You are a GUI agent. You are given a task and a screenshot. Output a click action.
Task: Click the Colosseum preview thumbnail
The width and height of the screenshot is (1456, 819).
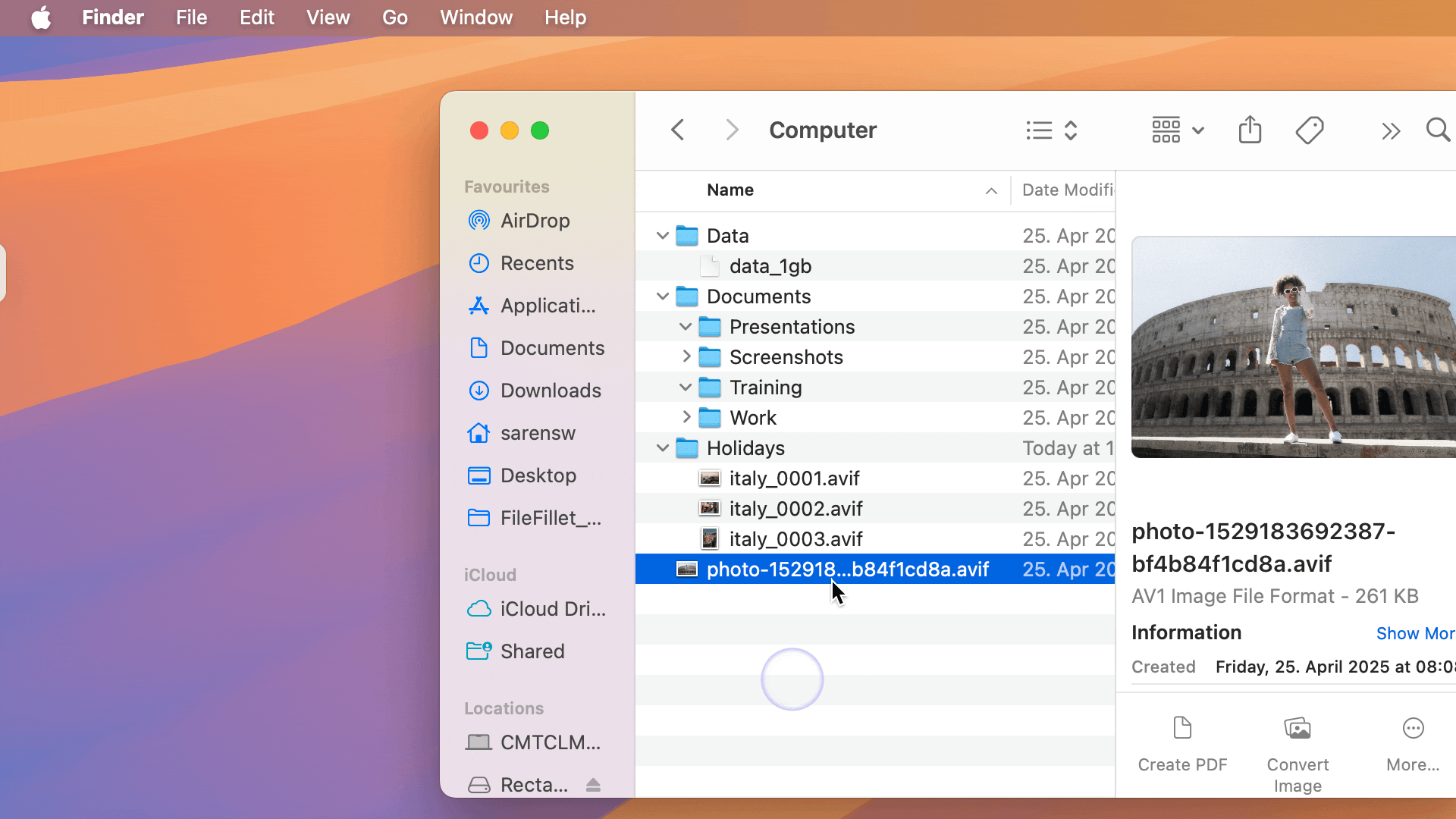(1293, 347)
